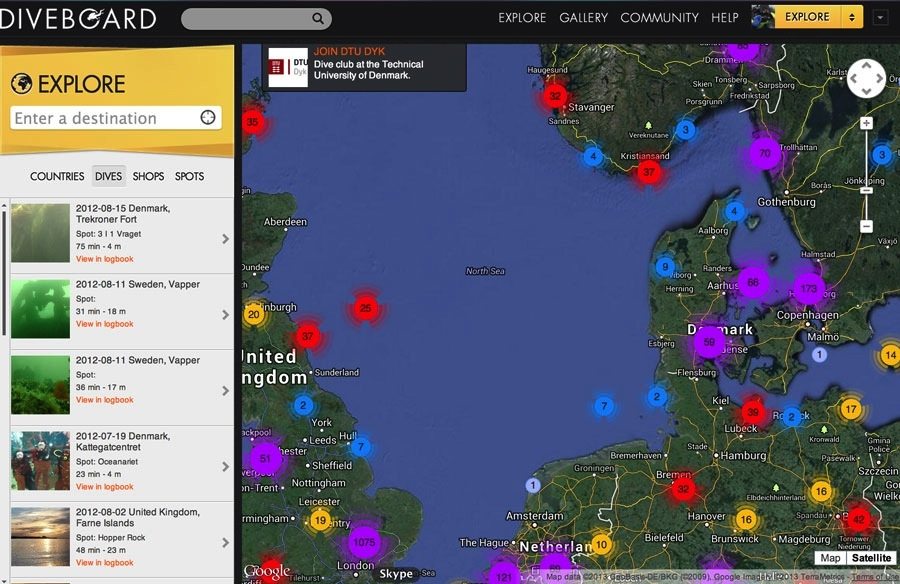Expand the Farne Islands dive entry arrow

(226, 543)
